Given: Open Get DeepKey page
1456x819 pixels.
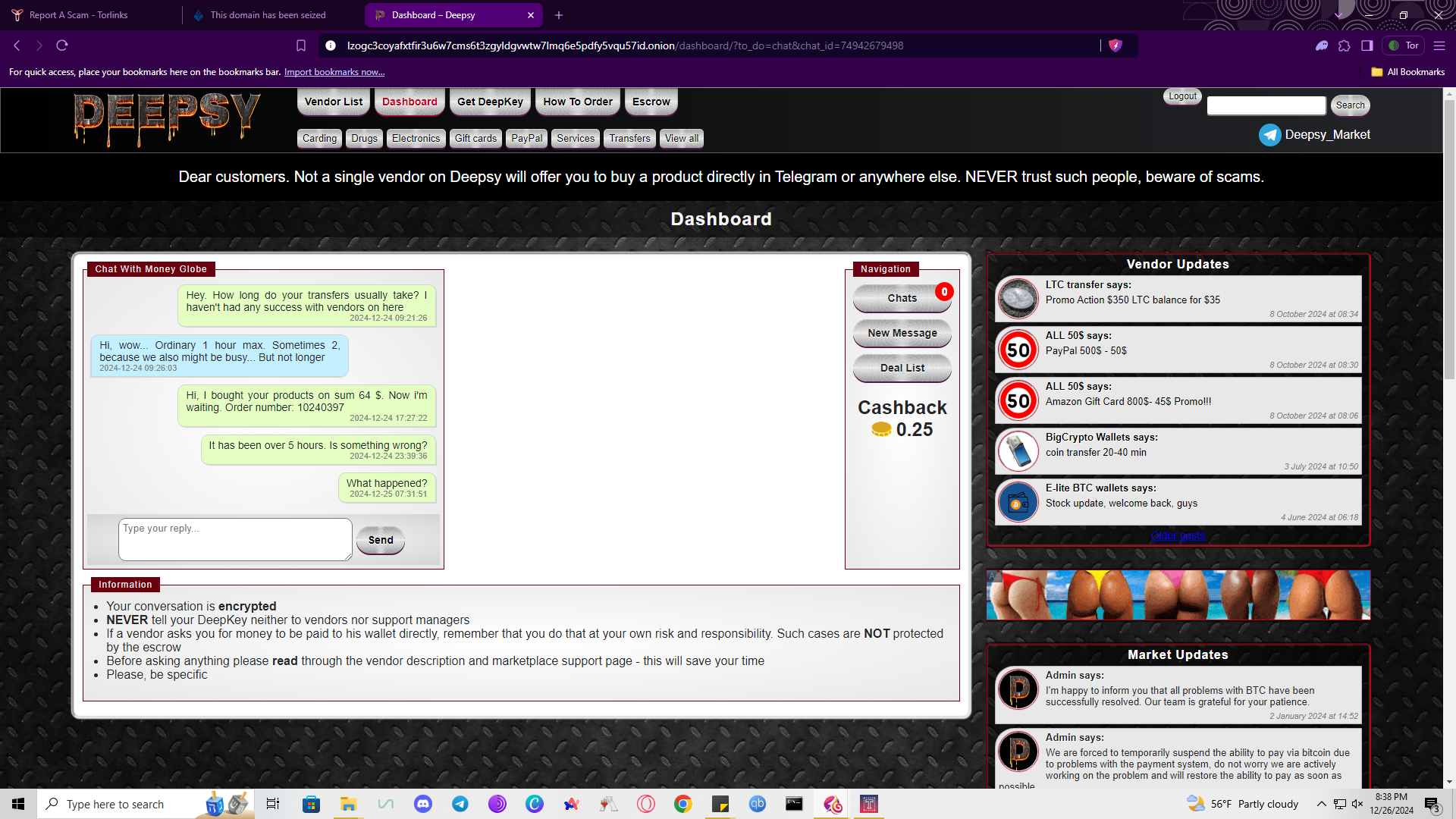Looking at the screenshot, I should (490, 102).
